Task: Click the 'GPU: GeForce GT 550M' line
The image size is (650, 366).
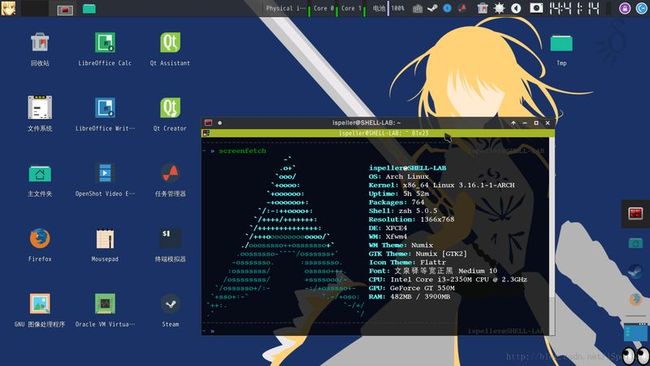Action: (x=411, y=288)
